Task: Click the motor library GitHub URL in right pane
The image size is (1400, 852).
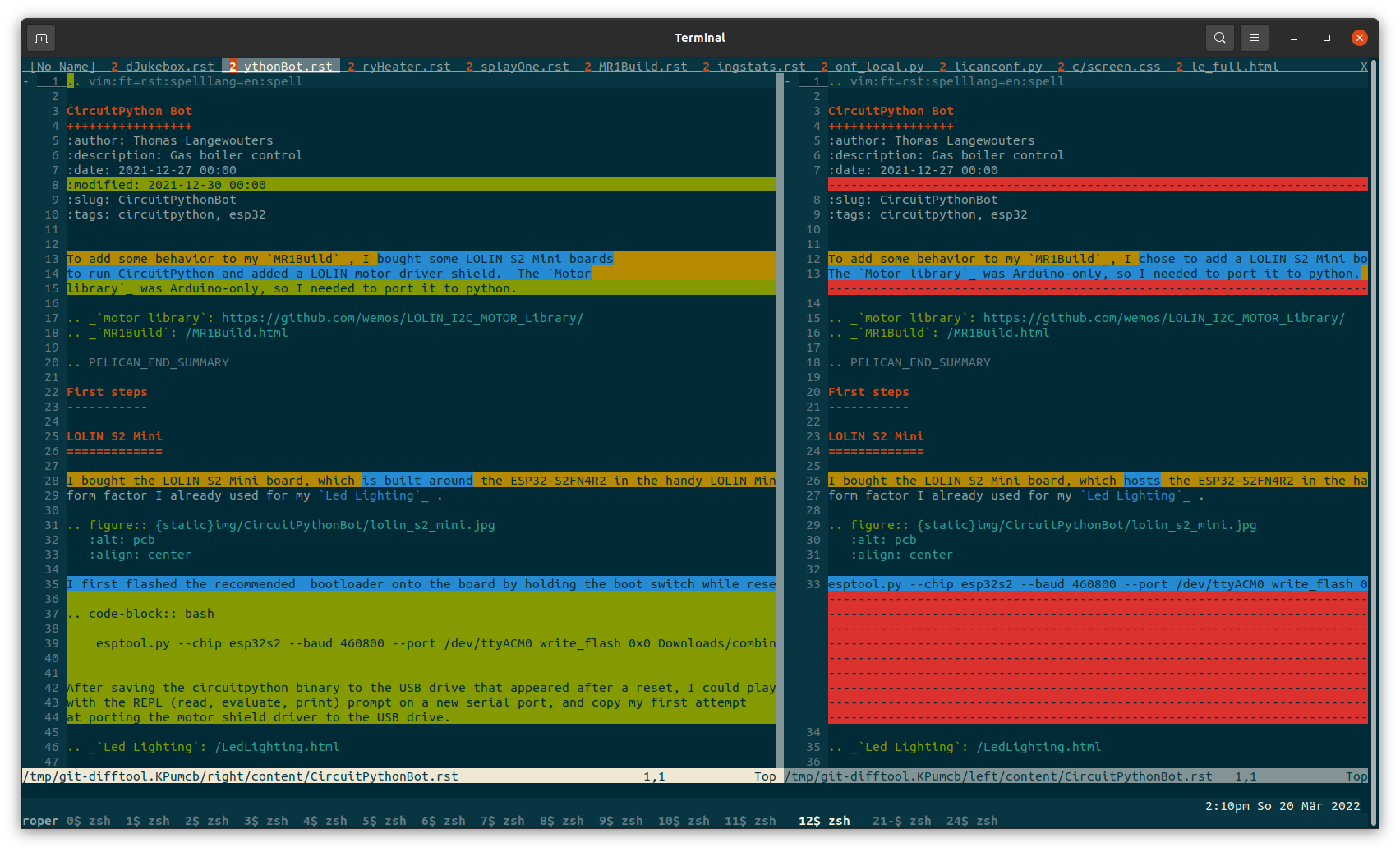Action: tap(1164, 318)
